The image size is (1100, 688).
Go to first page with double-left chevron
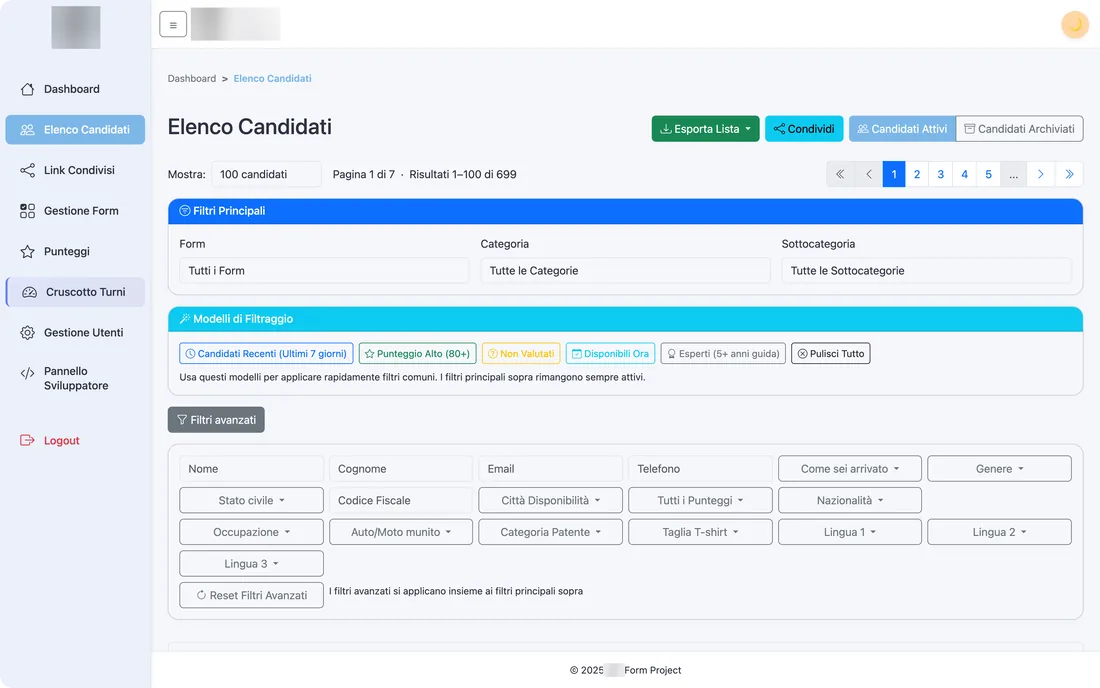point(840,174)
